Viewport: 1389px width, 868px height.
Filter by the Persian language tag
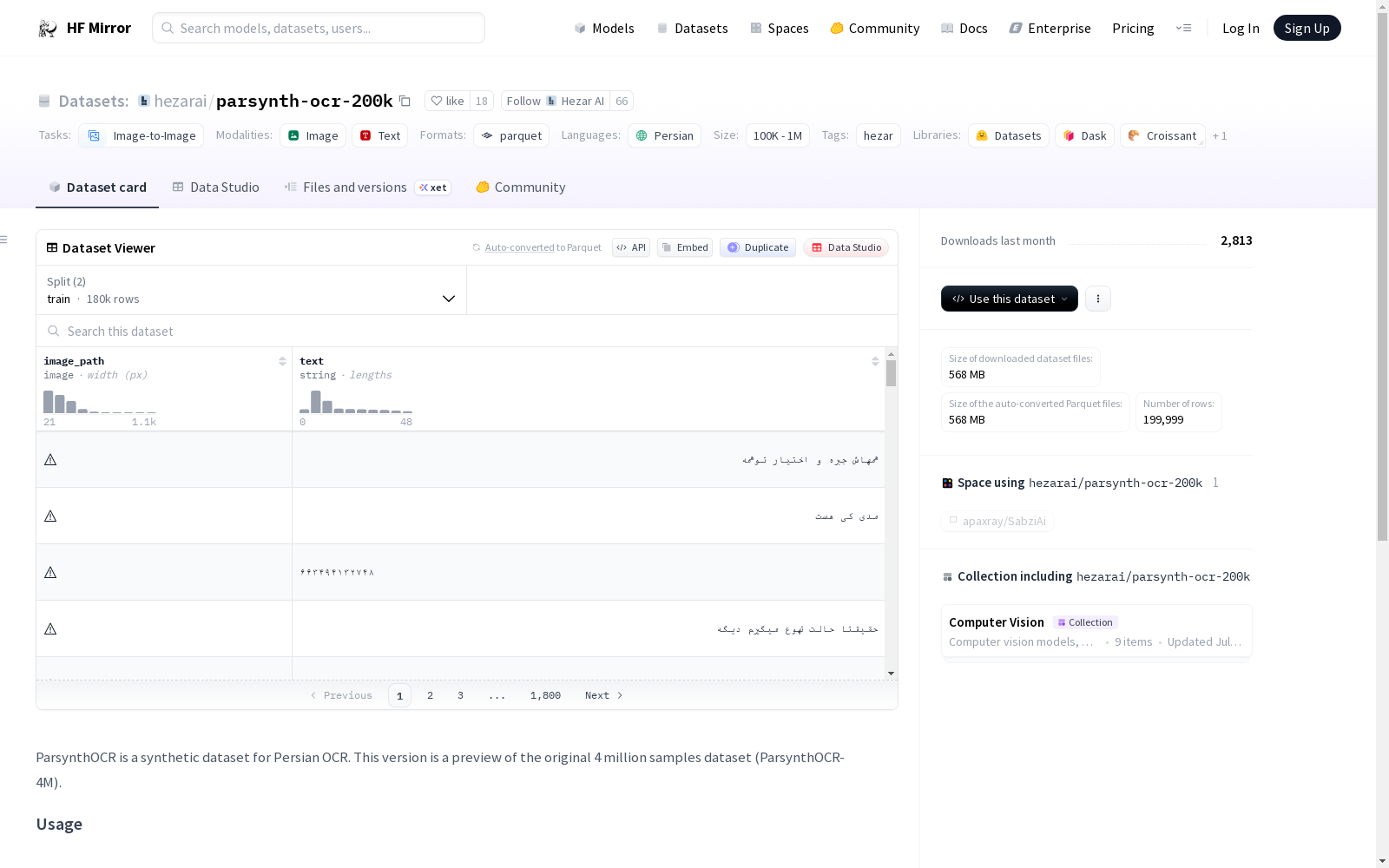coord(664,135)
